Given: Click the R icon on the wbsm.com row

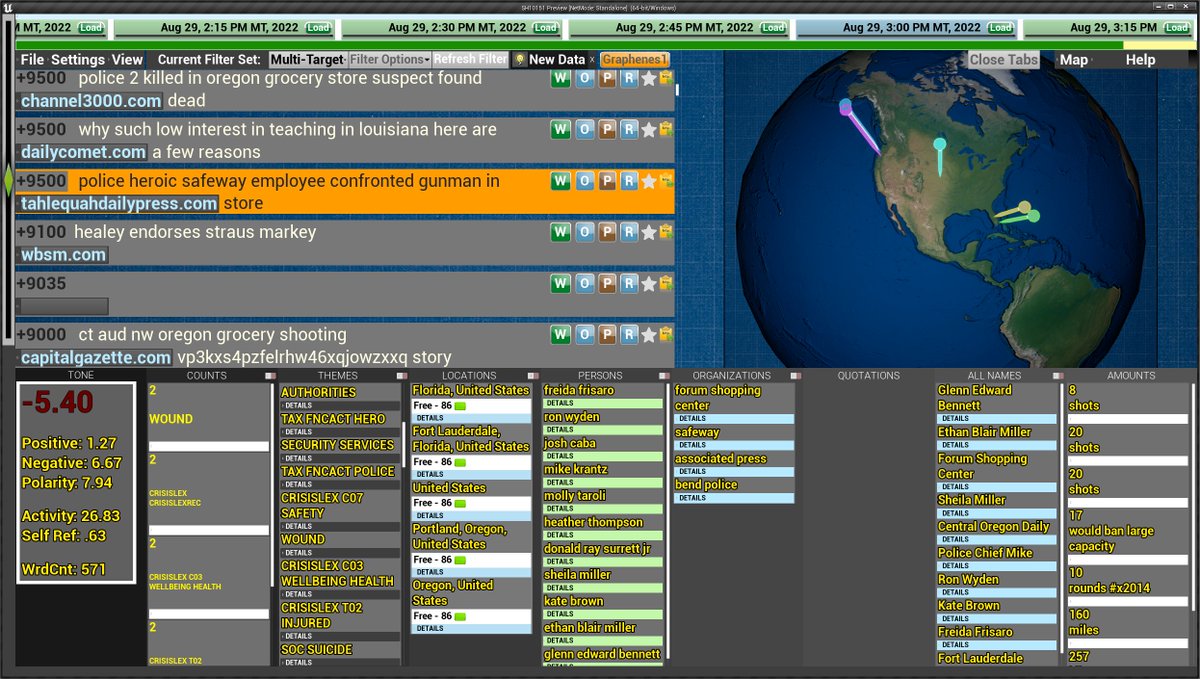Looking at the screenshot, I should (628, 232).
